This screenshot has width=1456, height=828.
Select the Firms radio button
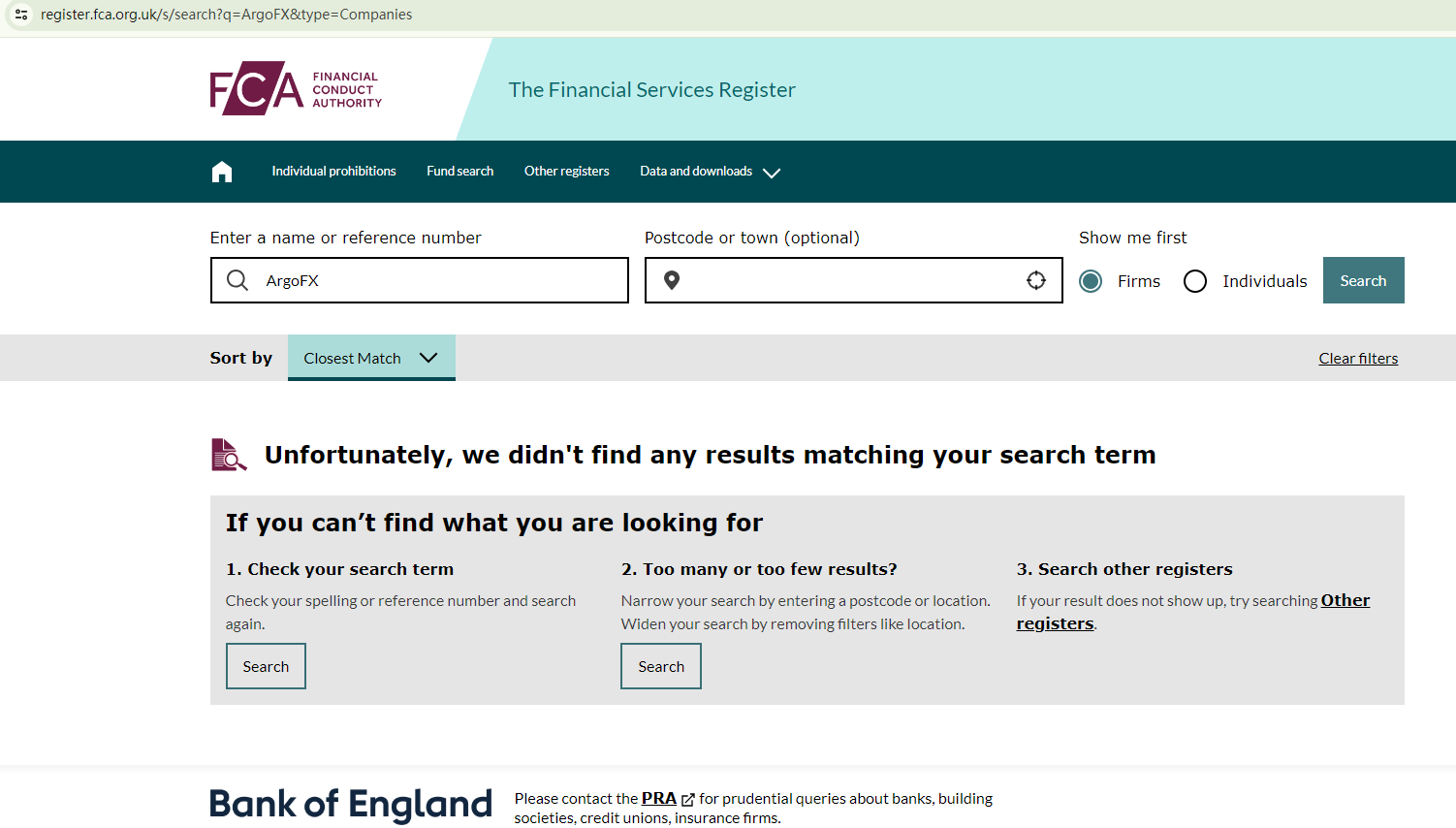1091,281
